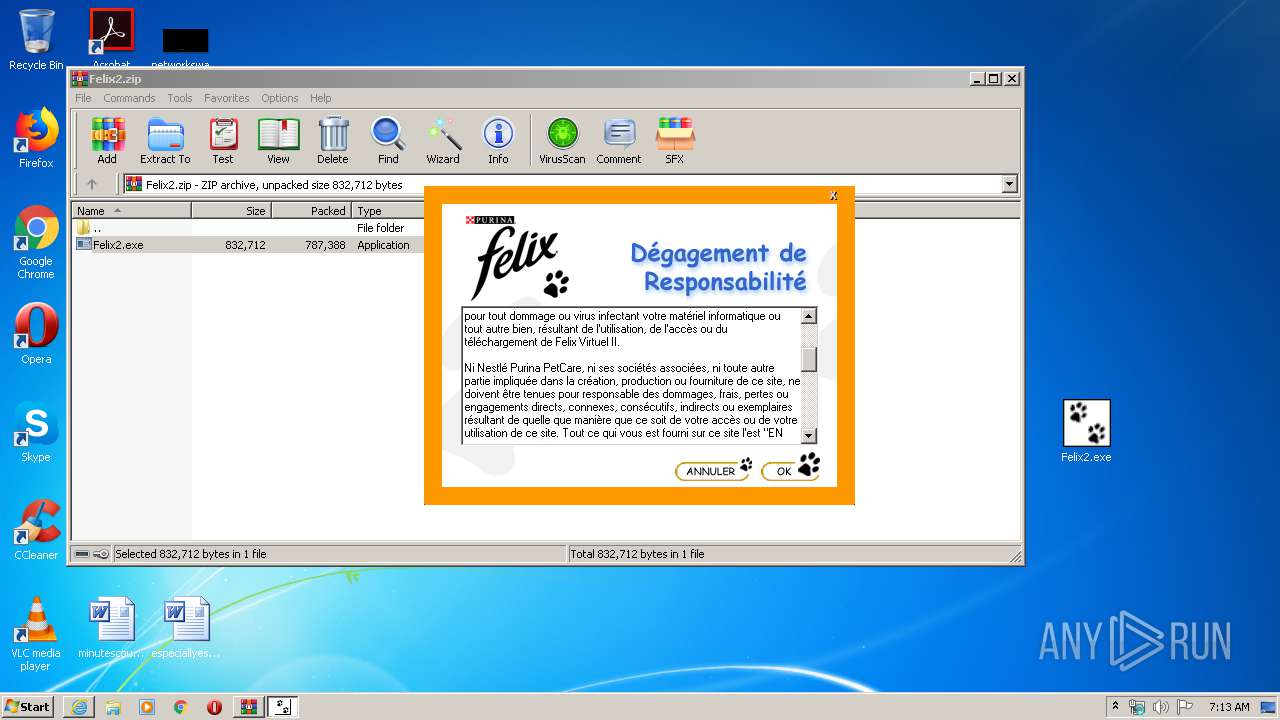Select the Felix2.exe row in archive
Screen dimensions: 1280x720
pyautogui.click(x=247, y=245)
